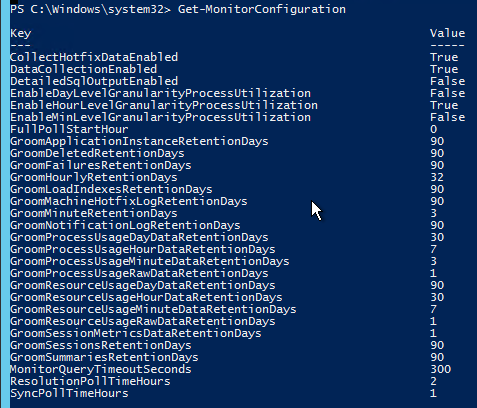The height and width of the screenshot is (408, 477).
Task: Click the SyncPollTimeHours key
Action: tap(69, 393)
